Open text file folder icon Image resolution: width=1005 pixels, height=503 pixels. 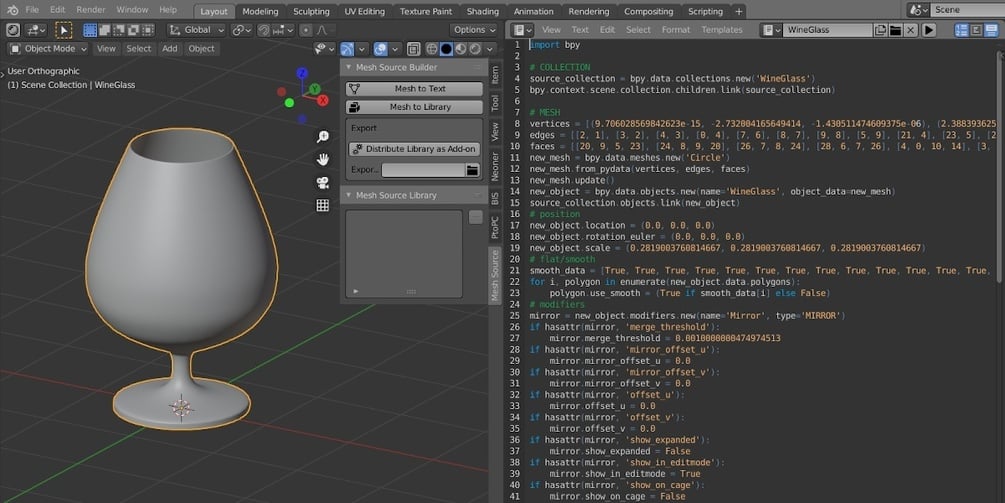[x=895, y=30]
